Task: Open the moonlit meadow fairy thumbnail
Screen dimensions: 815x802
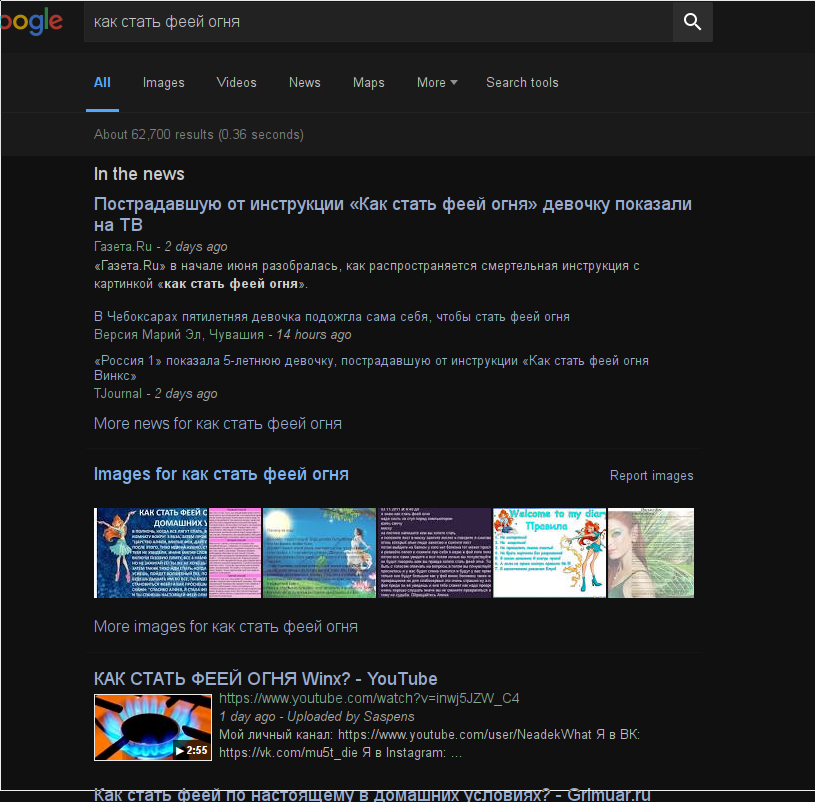Action: pos(319,553)
